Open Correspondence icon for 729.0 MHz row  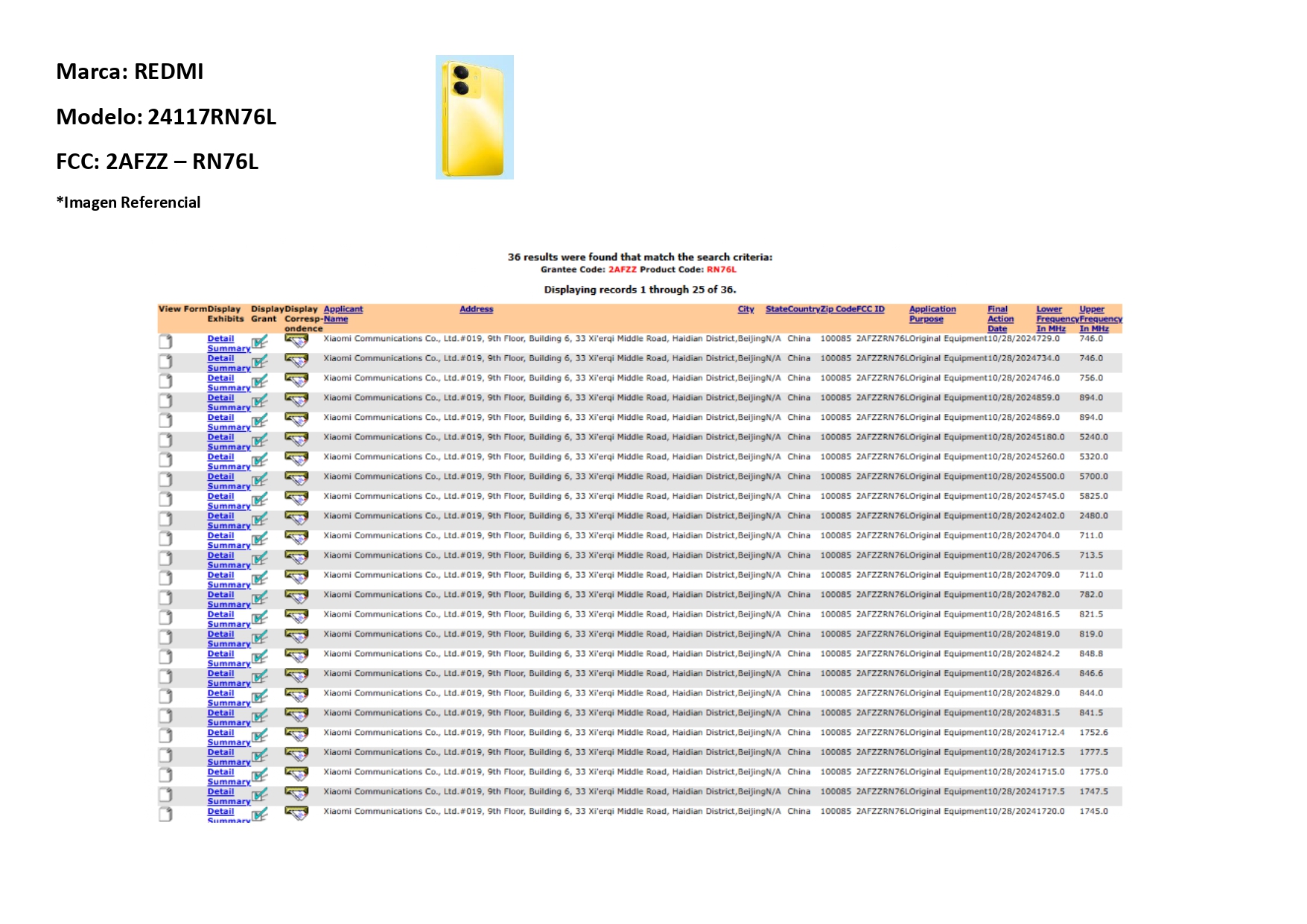(296, 341)
